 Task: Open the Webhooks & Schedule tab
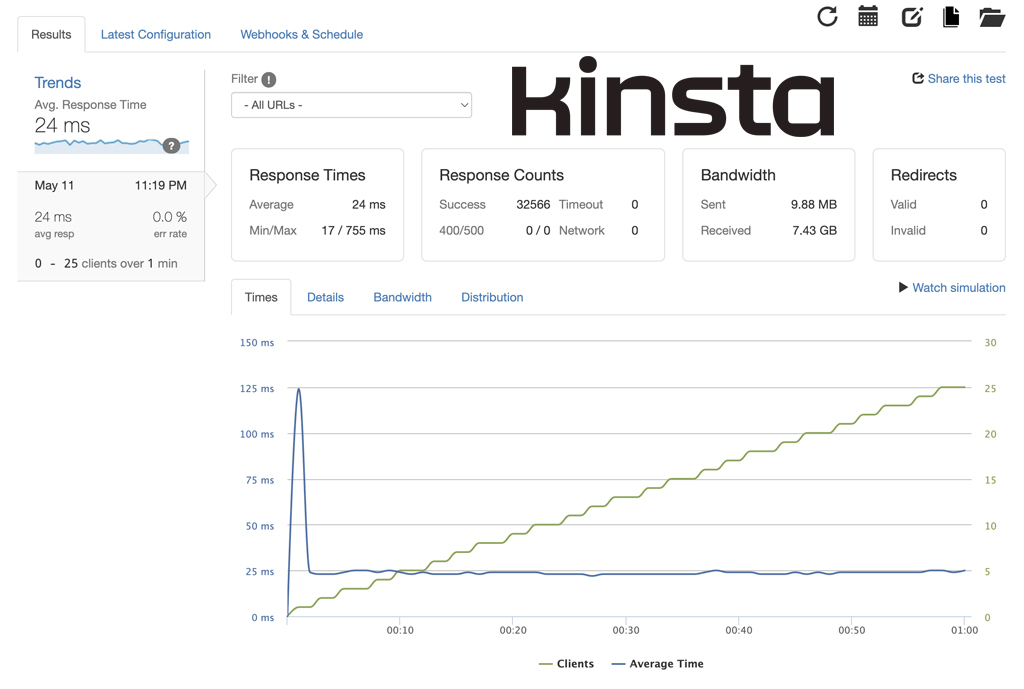(302, 35)
